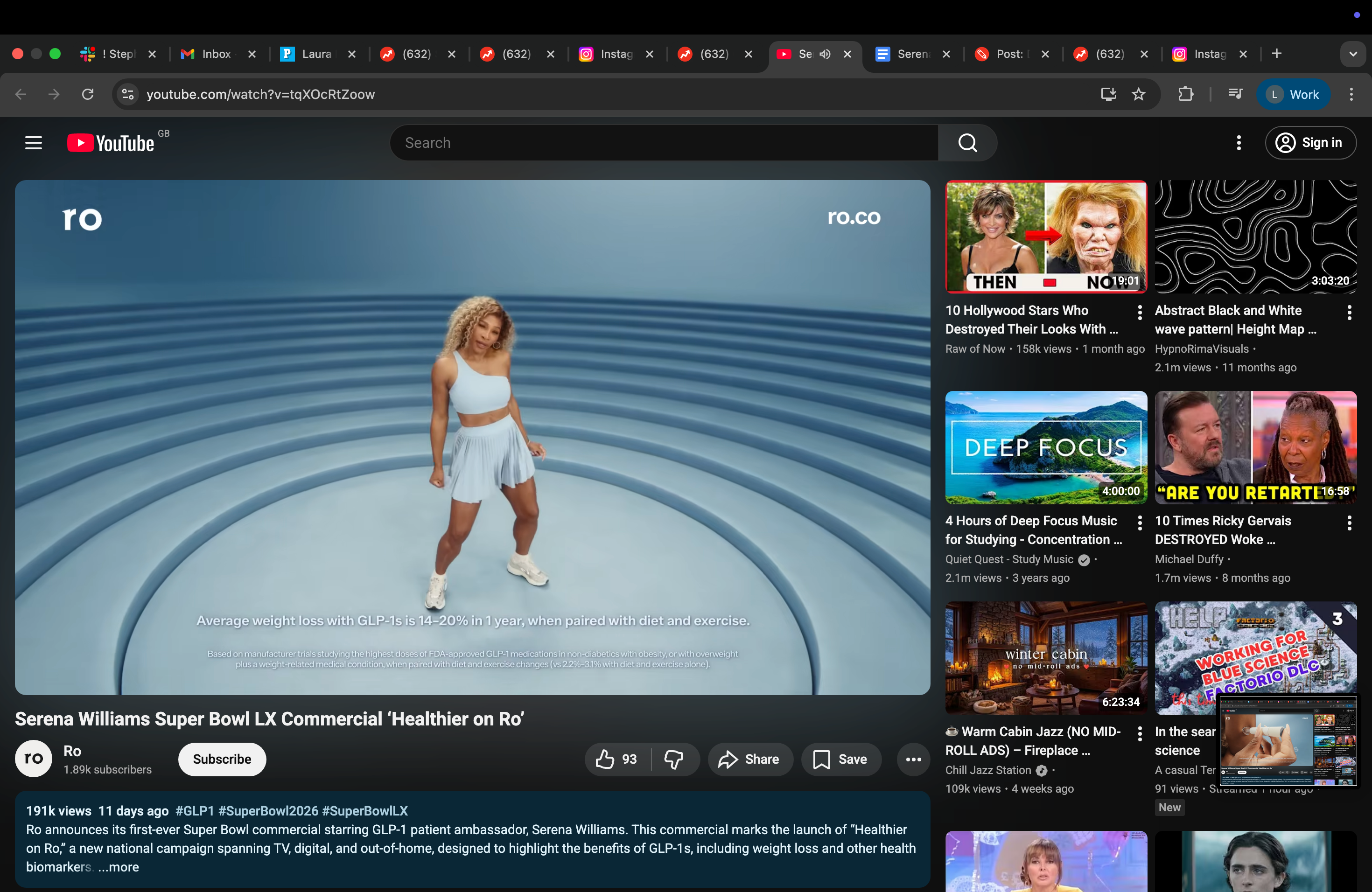The height and width of the screenshot is (892, 1372).
Task: Open media controls in Chrome toolbar
Action: pos(1235,94)
